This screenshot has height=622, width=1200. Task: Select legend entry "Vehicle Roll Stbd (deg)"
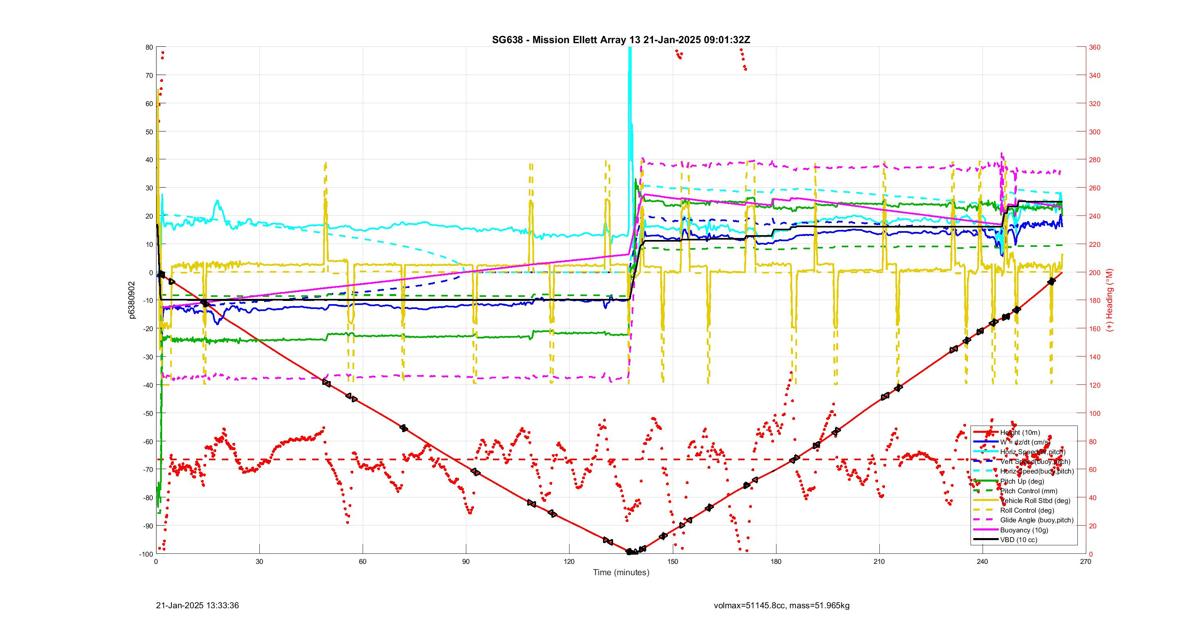pyautogui.click(x=1037, y=500)
